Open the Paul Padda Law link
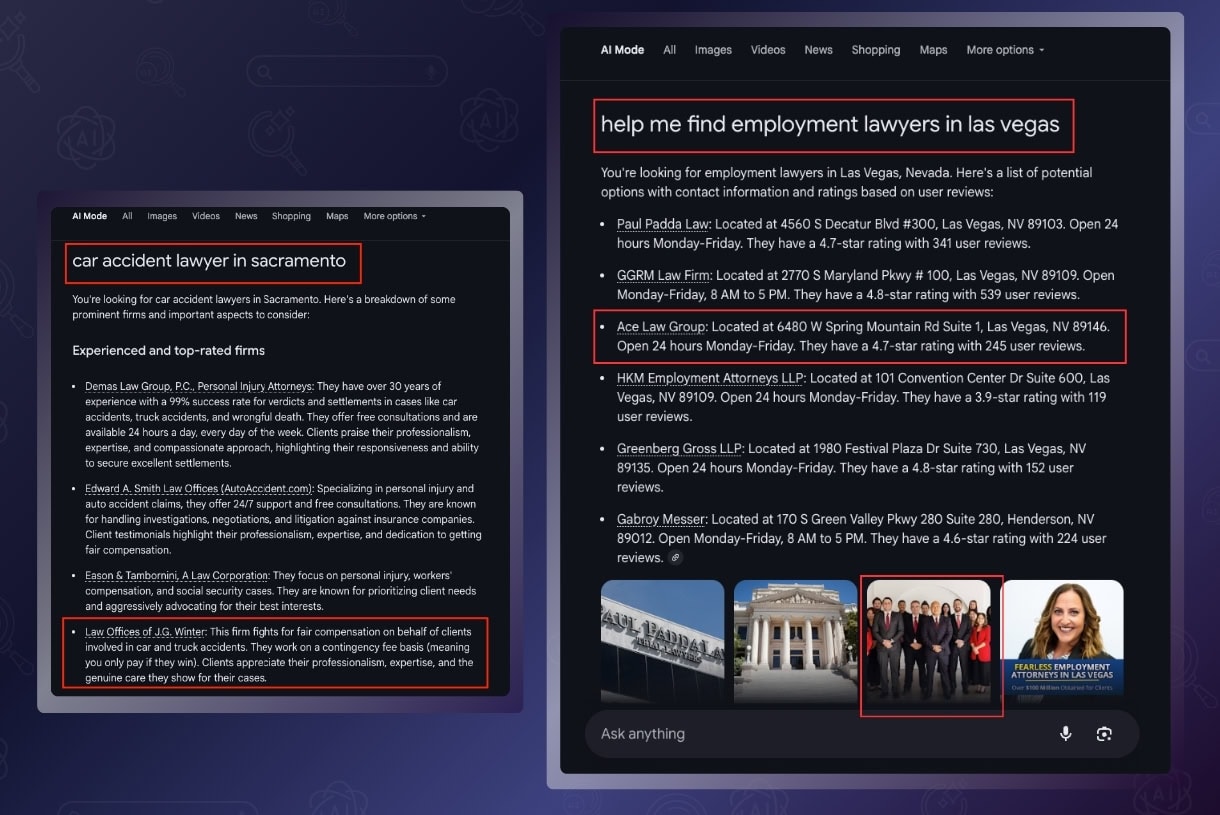 662,224
